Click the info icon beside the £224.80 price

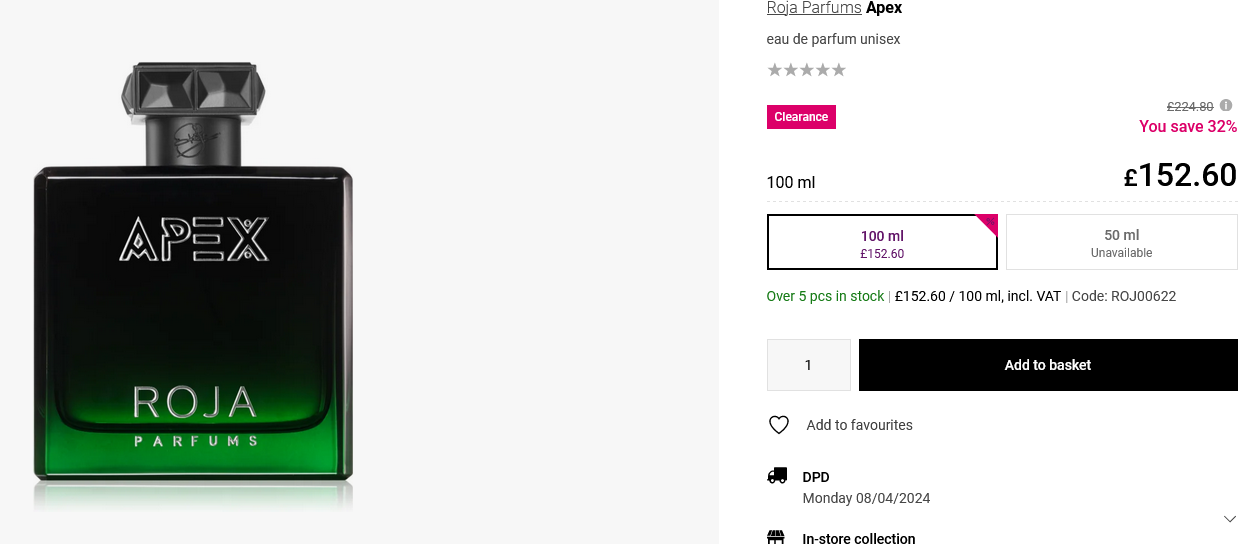click(1226, 106)
